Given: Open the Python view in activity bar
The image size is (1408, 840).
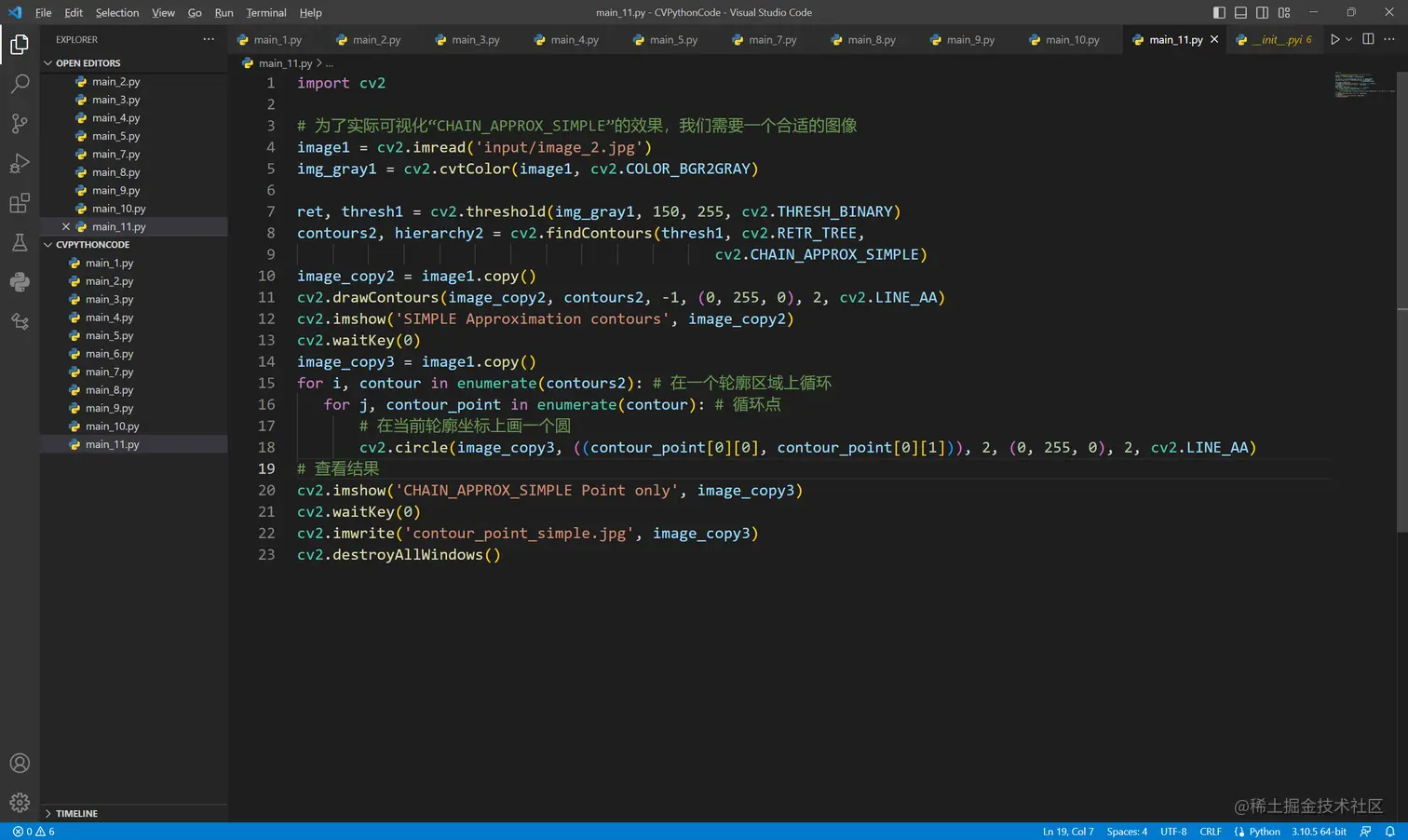Looking at the screenshot, I should tap(20, 282).
